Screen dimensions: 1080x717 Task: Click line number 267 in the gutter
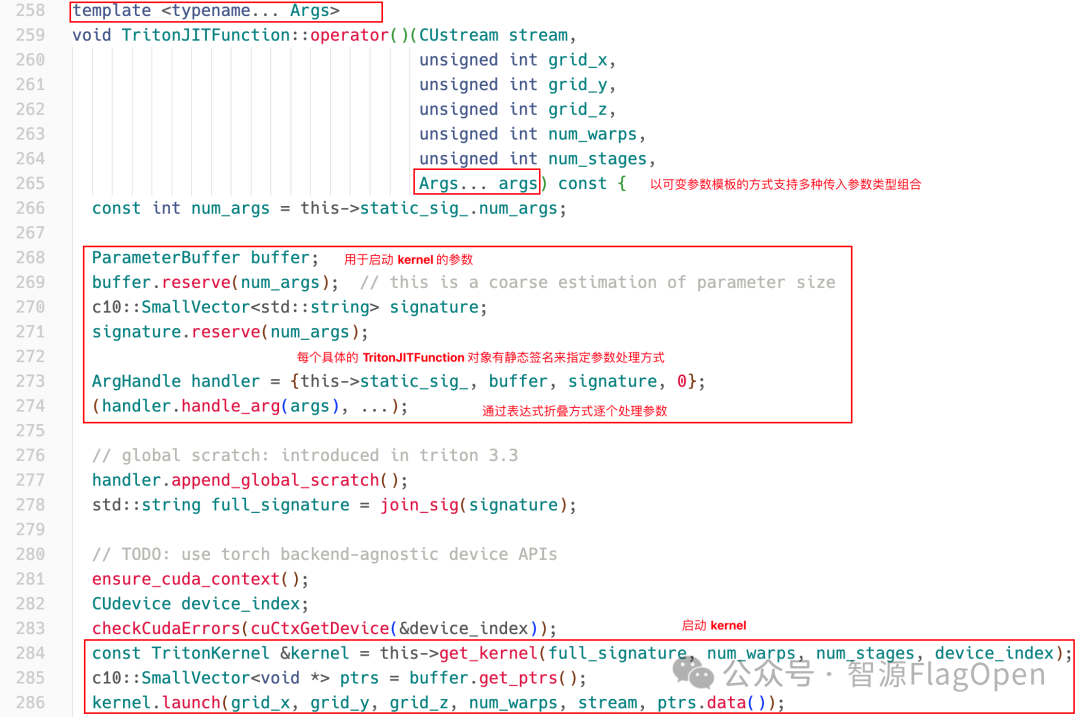[30, 233]
